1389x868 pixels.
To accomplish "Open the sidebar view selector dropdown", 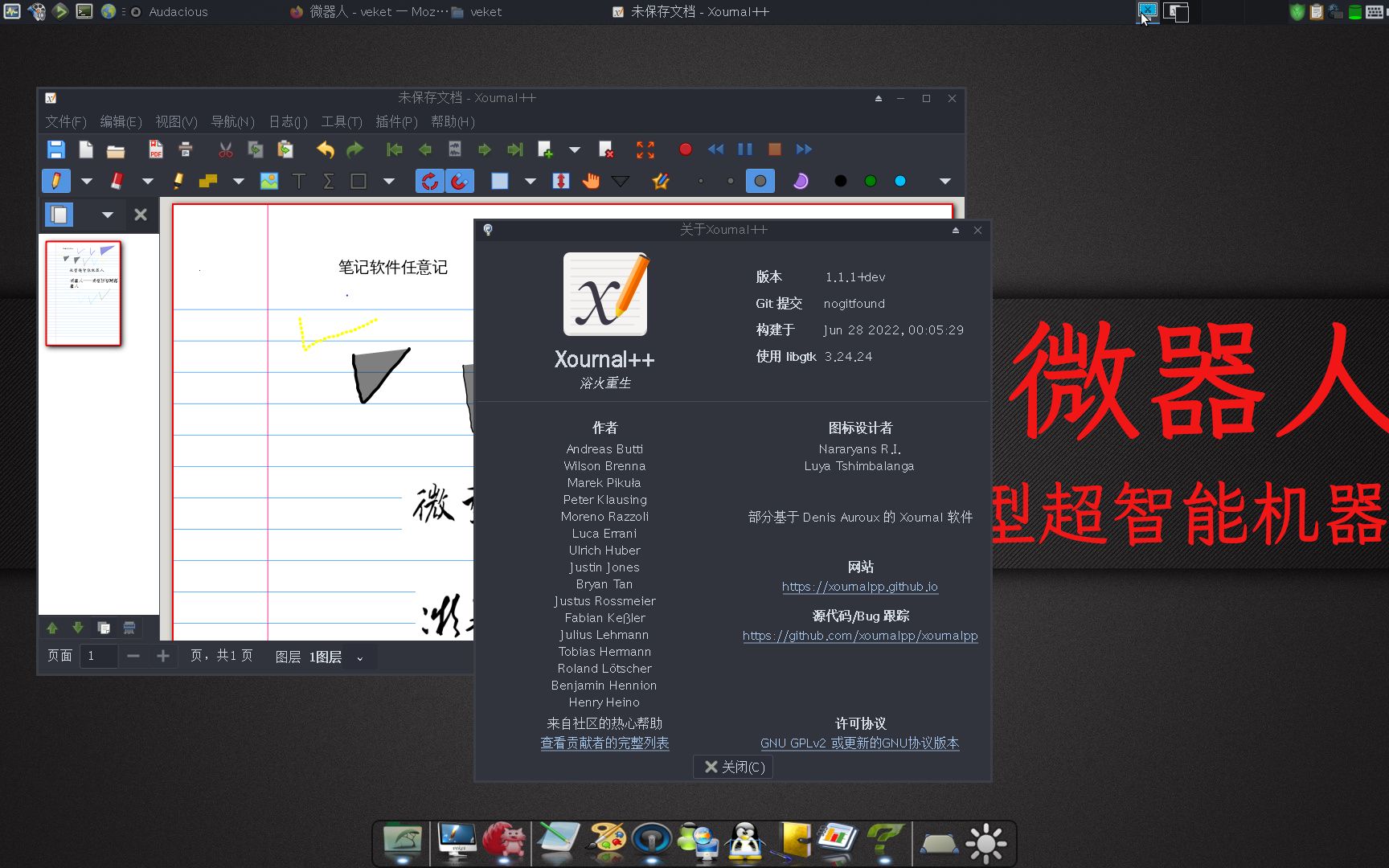I will (108, 215).
